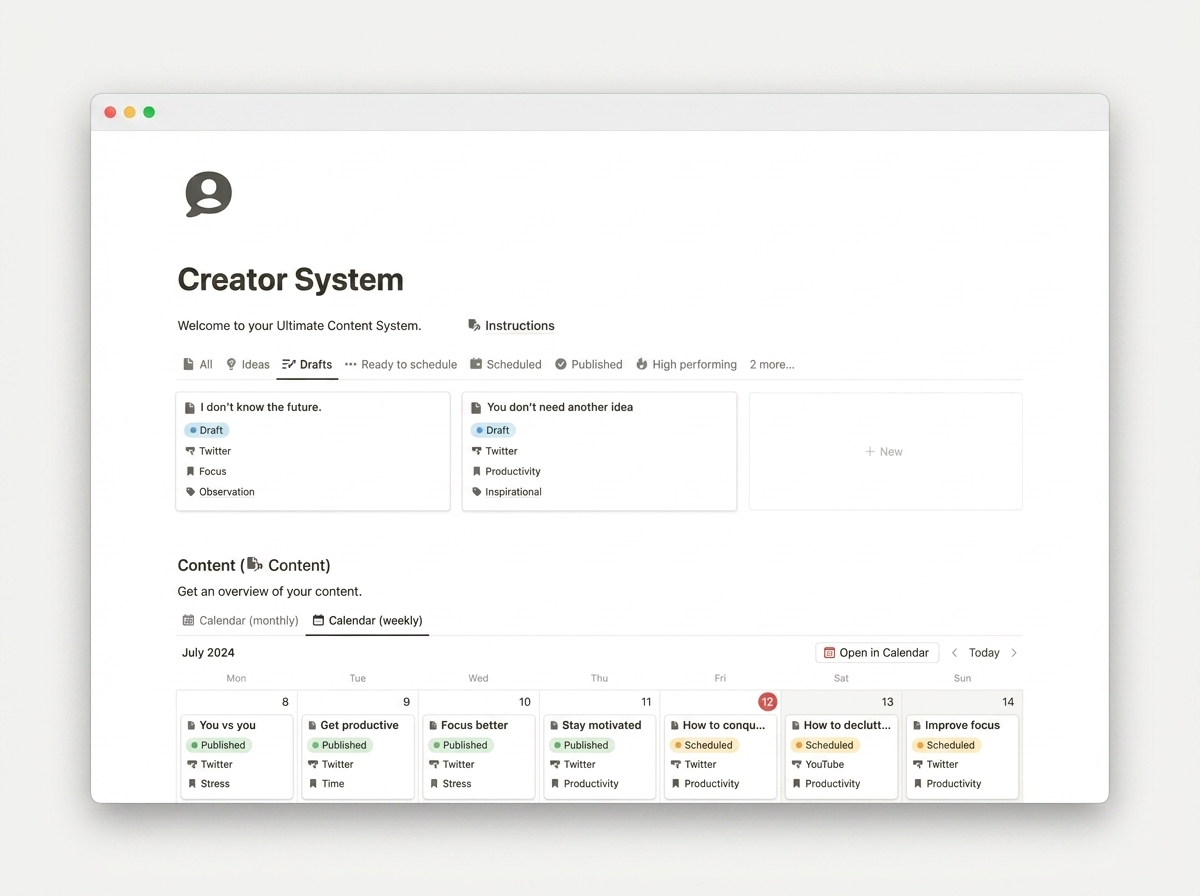Switch to the All view tab
Screen dimensions: 1200x896
198,364
